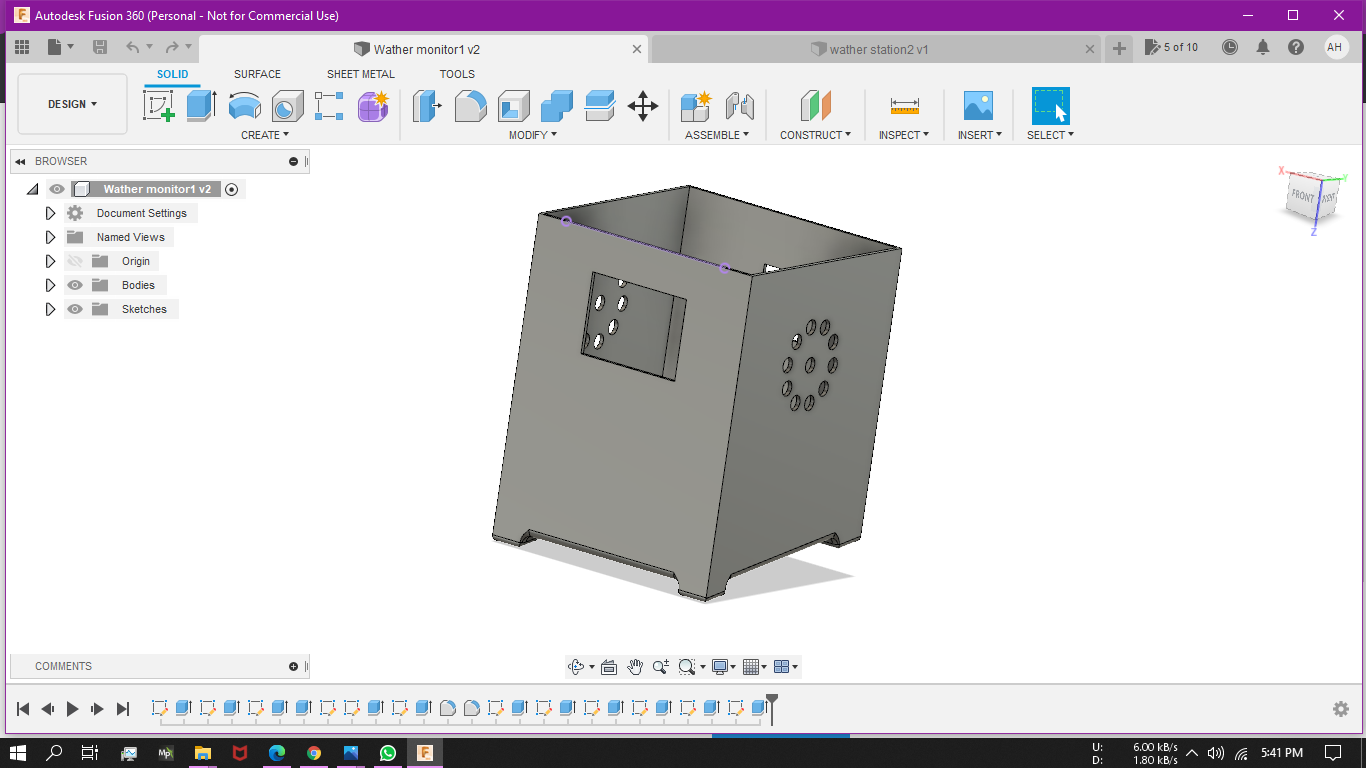The height and width of the screenshot is (768, 1366).
Task: Hide the Bodies folder visibility eye
Action: (x=75, y=285)
